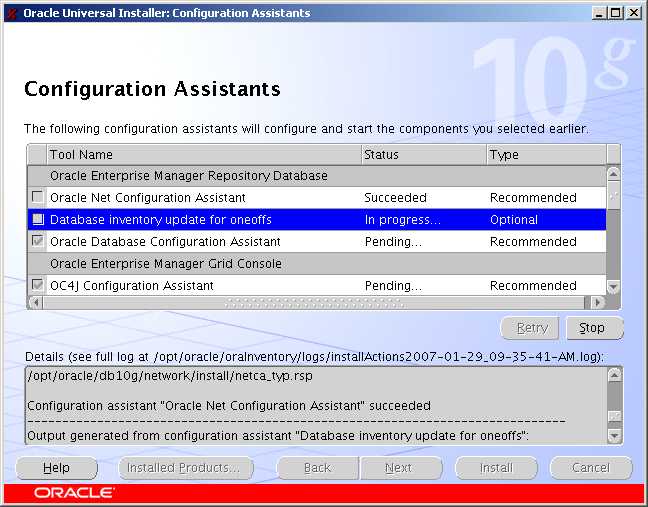Click the Tool Name column header
The width and height of the screenshot is (648, 507).
pyautogui.click(x=203, y=155)
